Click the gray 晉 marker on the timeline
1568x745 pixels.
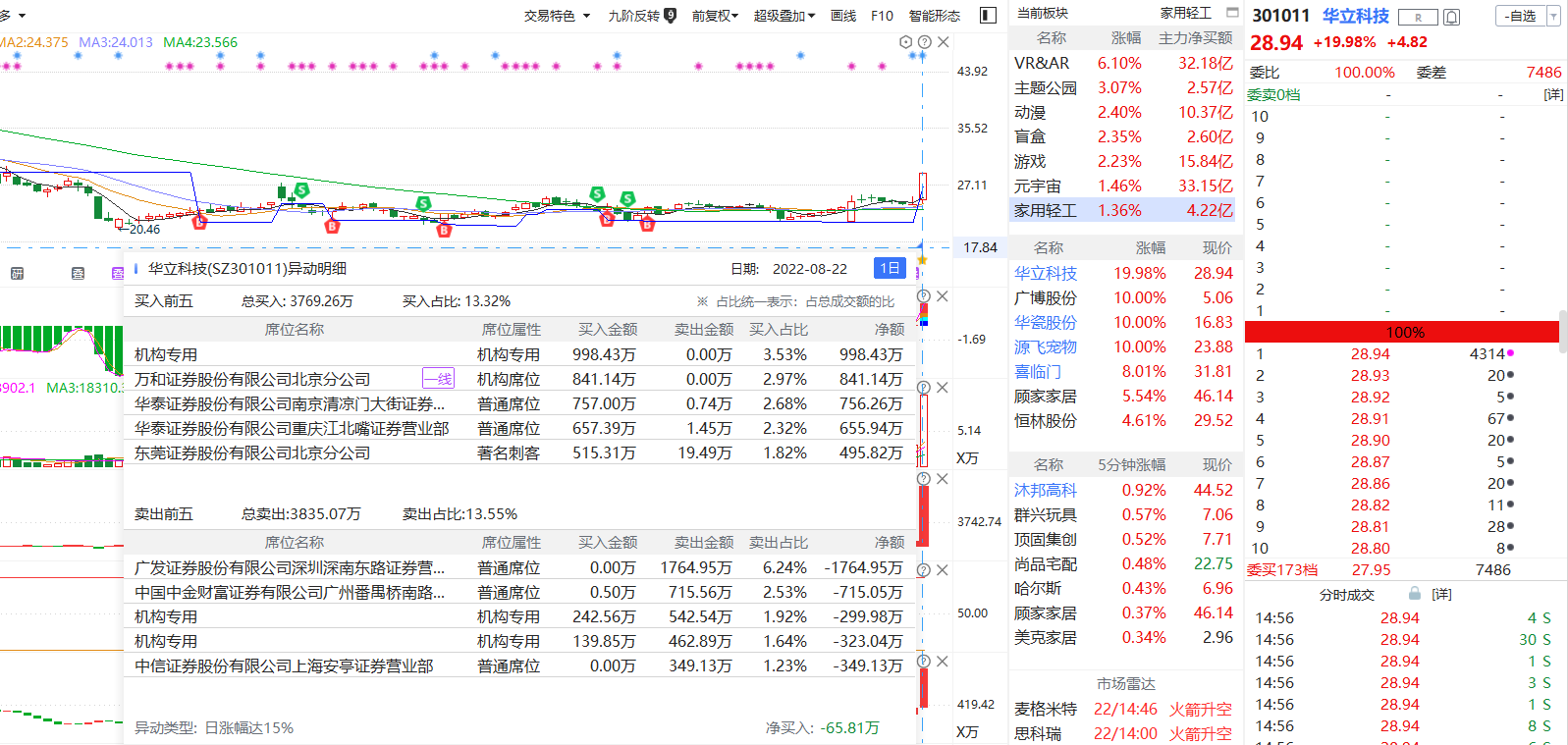coord(78,274)
